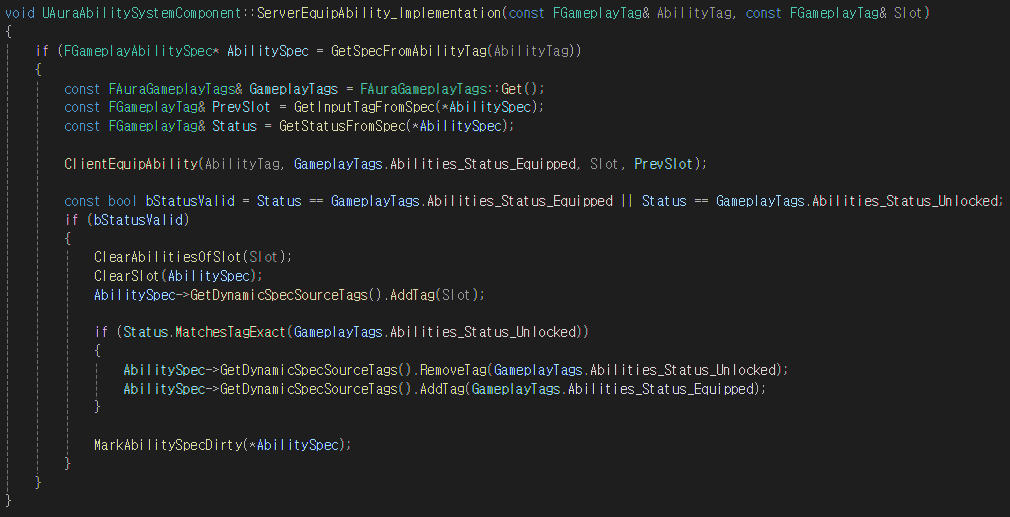Click the if (bStatusValid) condition
This screenshot has height=517, width=1010.
[x=128, y=220]
